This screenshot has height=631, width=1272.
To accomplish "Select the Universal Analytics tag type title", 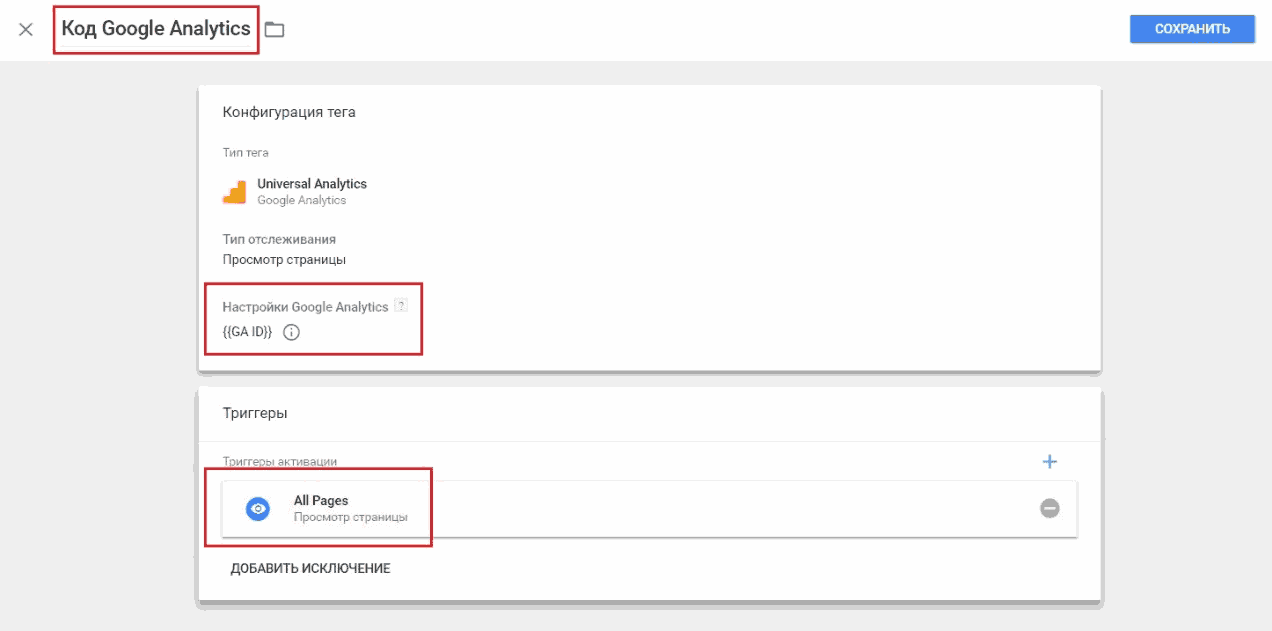I will [x=312, y=184].
